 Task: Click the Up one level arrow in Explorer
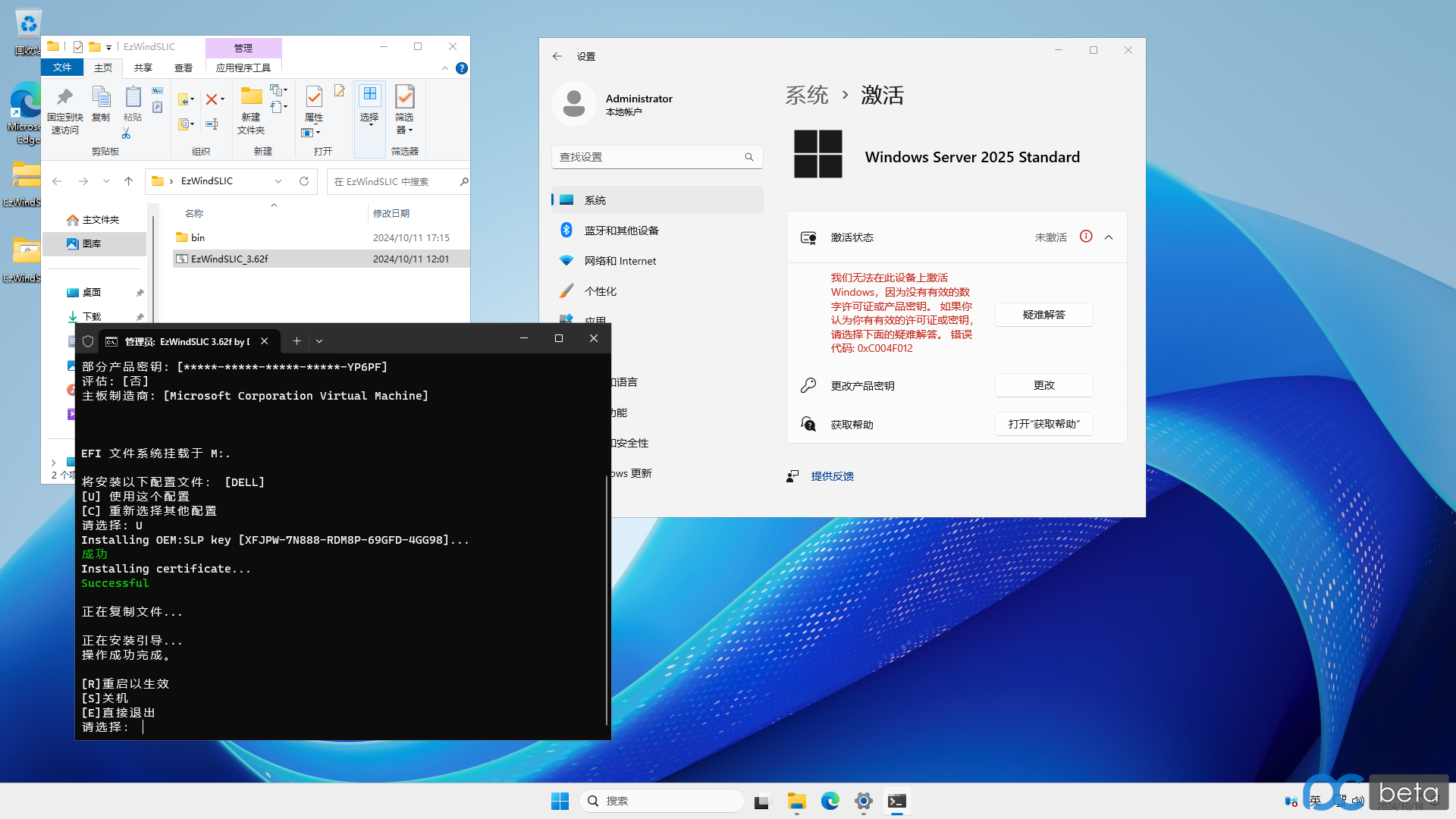129,181
